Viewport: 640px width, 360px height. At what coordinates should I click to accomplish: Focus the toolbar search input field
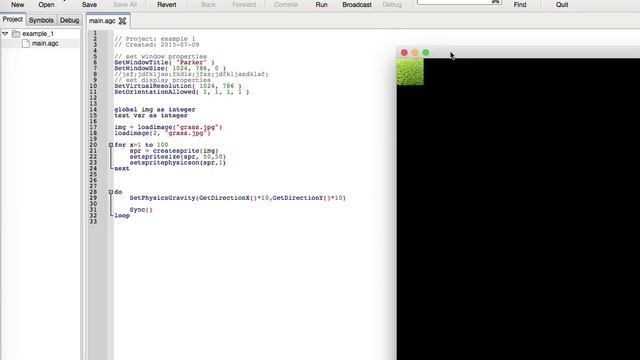(454, 2)
